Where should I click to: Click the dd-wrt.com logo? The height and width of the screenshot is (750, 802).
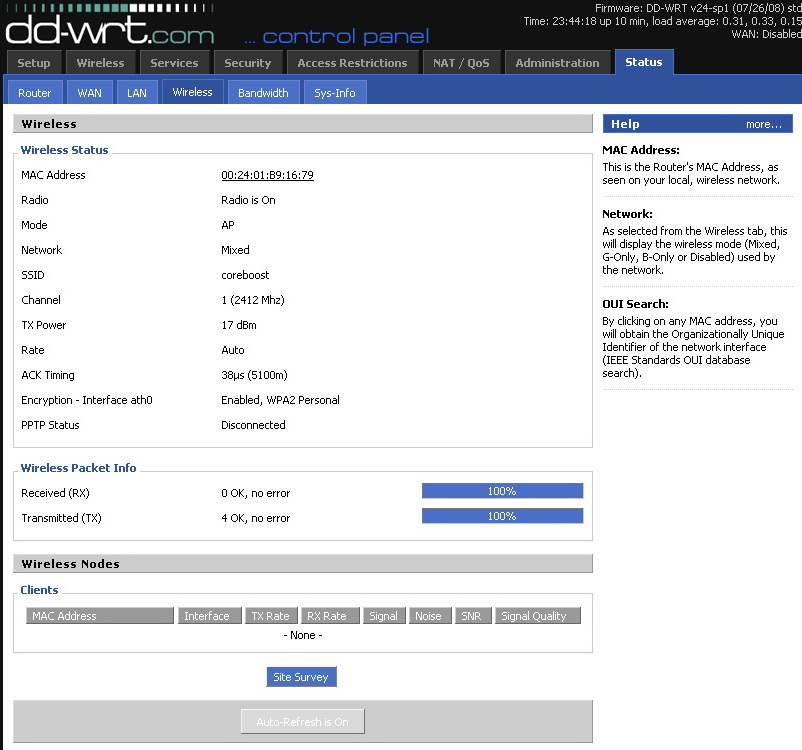tap(110, 28)
